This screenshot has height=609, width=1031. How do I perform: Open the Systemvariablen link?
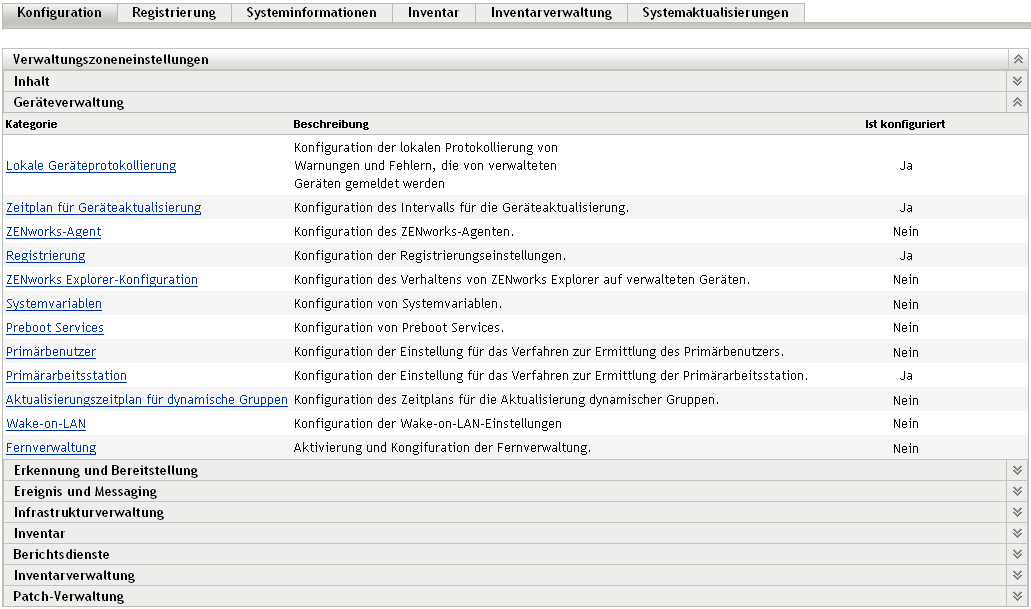click(x=54, y=304)
